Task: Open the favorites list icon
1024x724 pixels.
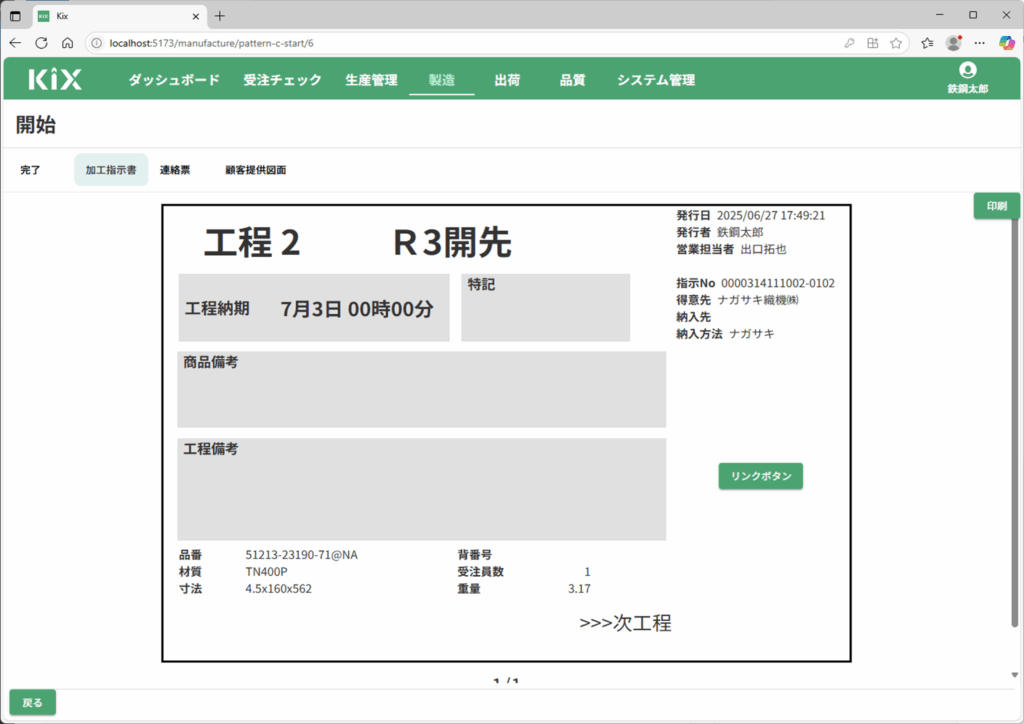Action: (x=927, y=43)
